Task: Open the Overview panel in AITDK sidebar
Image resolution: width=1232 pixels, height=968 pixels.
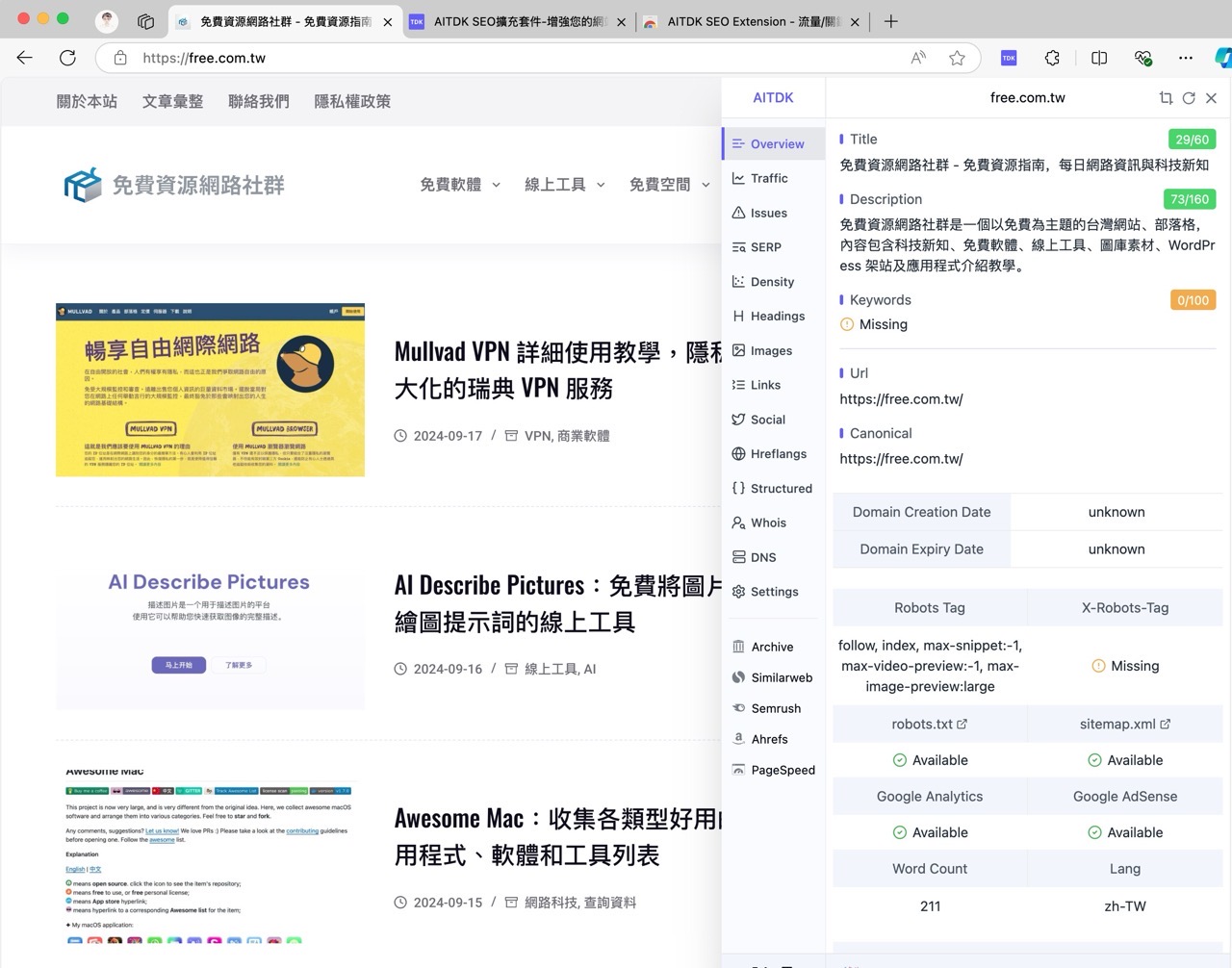Action: [774, 143]
